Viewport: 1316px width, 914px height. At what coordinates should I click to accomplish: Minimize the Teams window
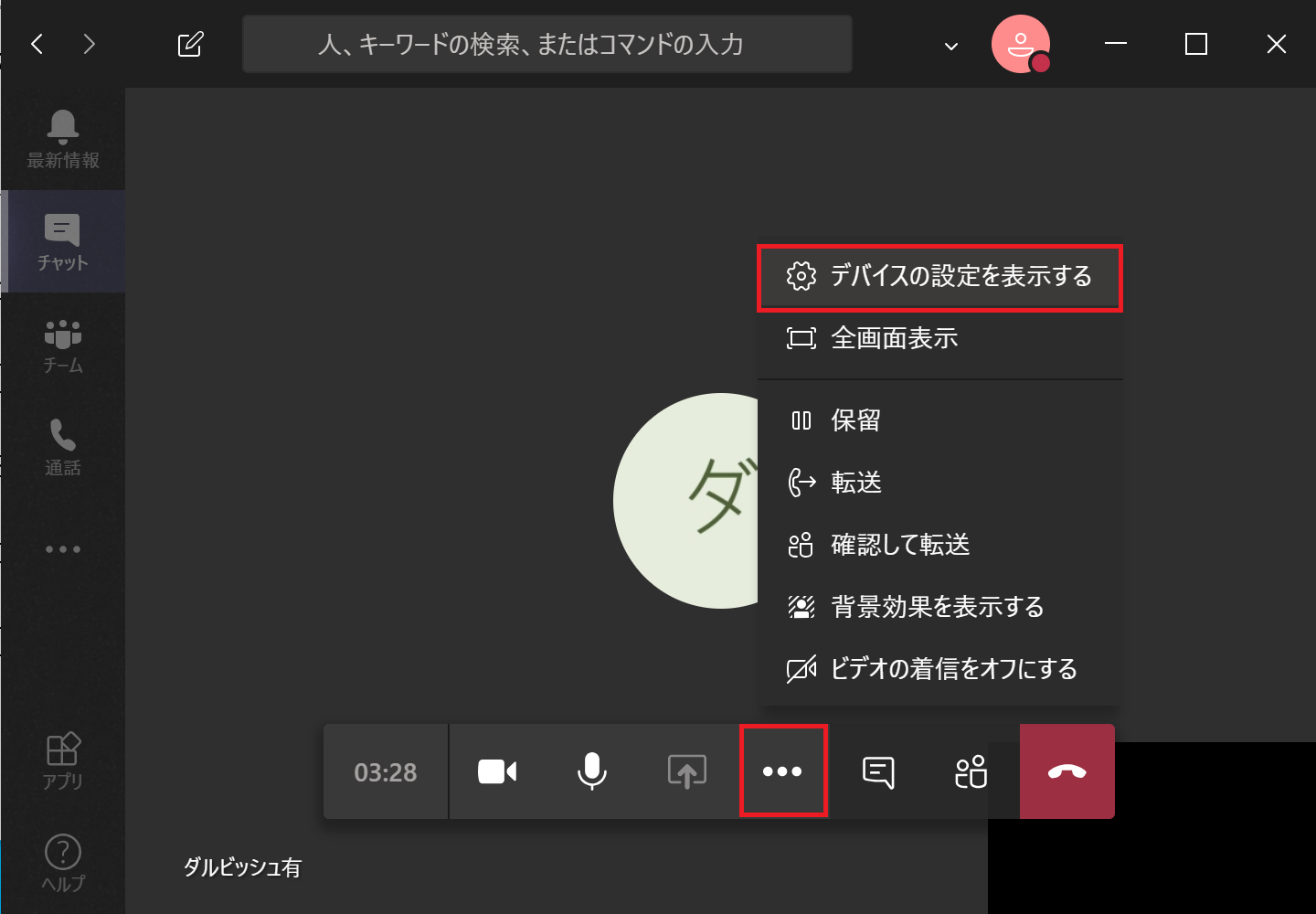point(1116,44)
